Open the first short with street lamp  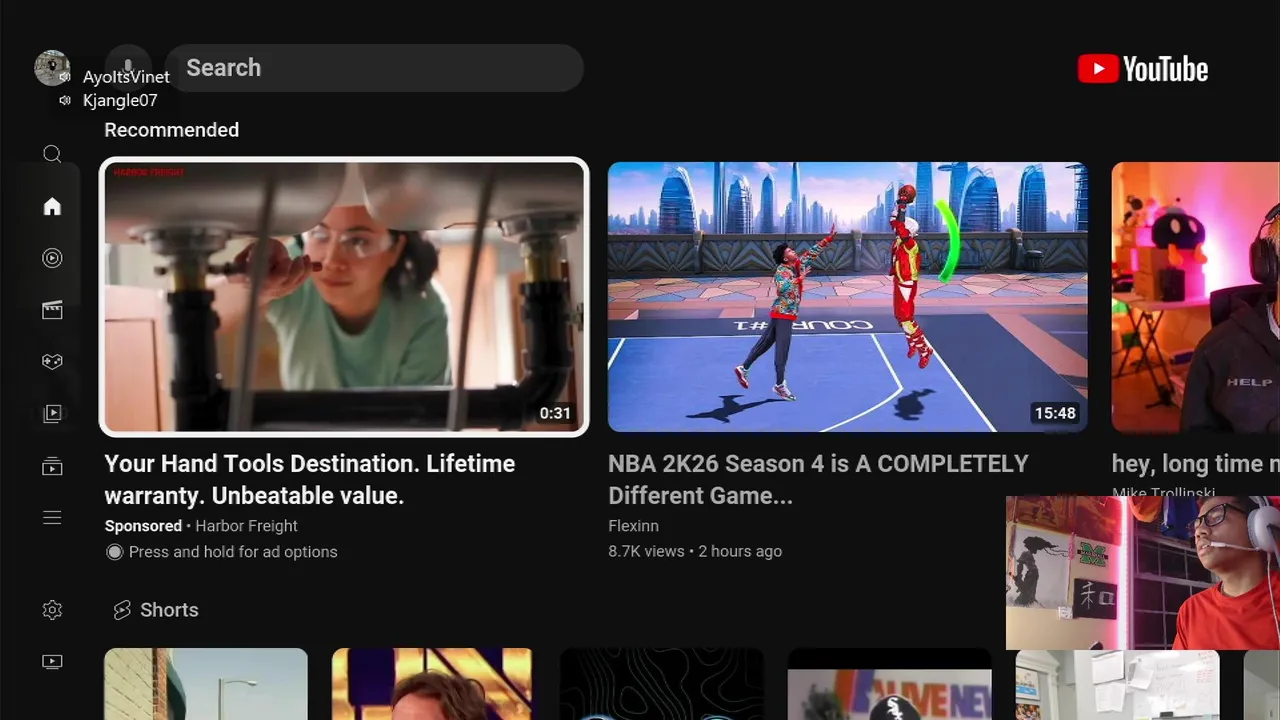tap(206, 684)
